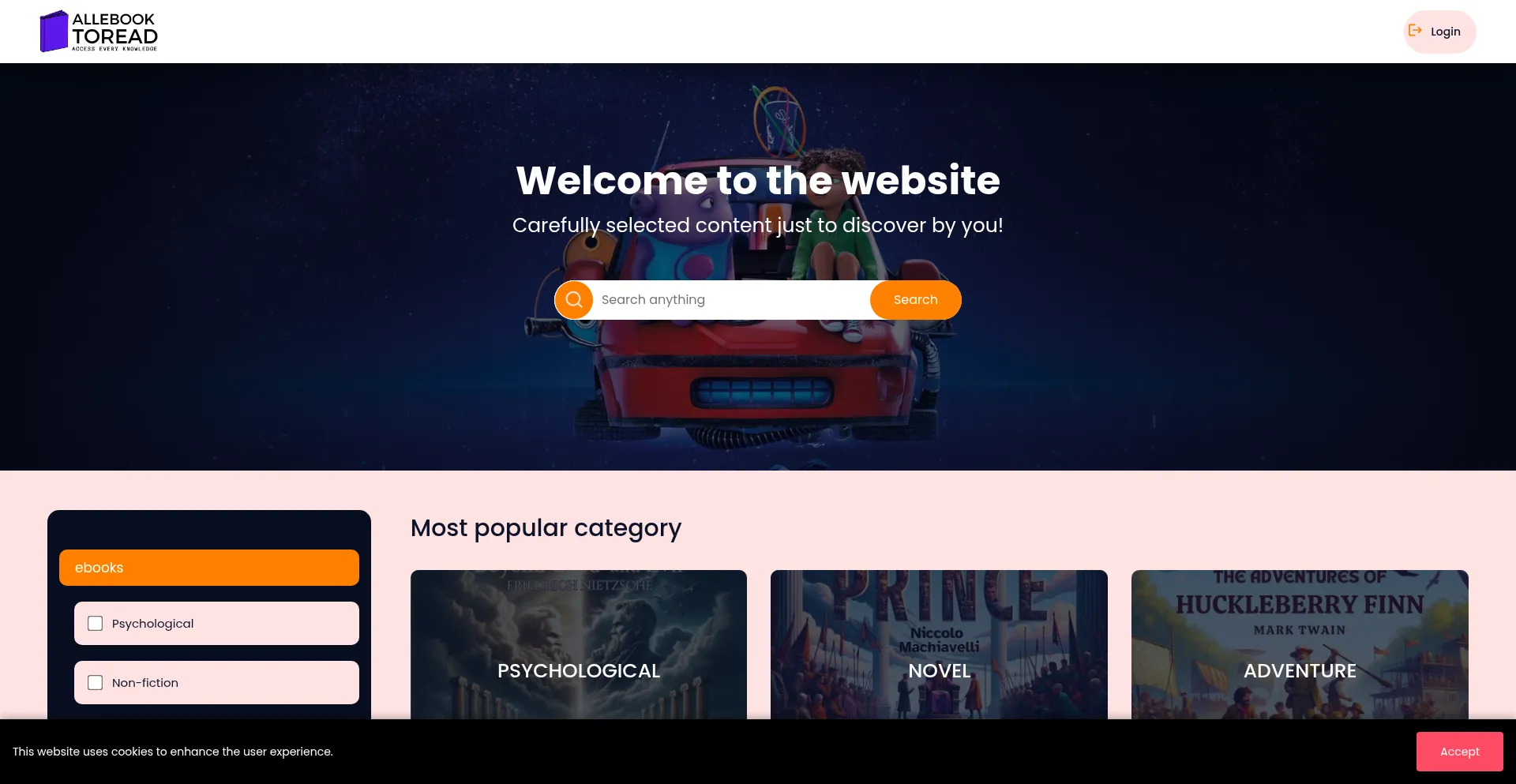Collapse the ebooks filter section
This screenshot has height=784, width=1516.
click(209, 568)
